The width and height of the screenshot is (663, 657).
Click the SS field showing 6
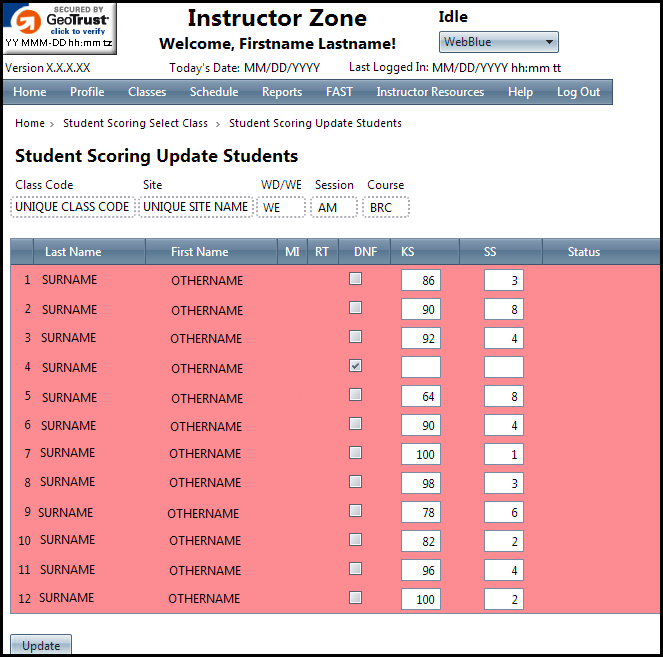(504, 512)
